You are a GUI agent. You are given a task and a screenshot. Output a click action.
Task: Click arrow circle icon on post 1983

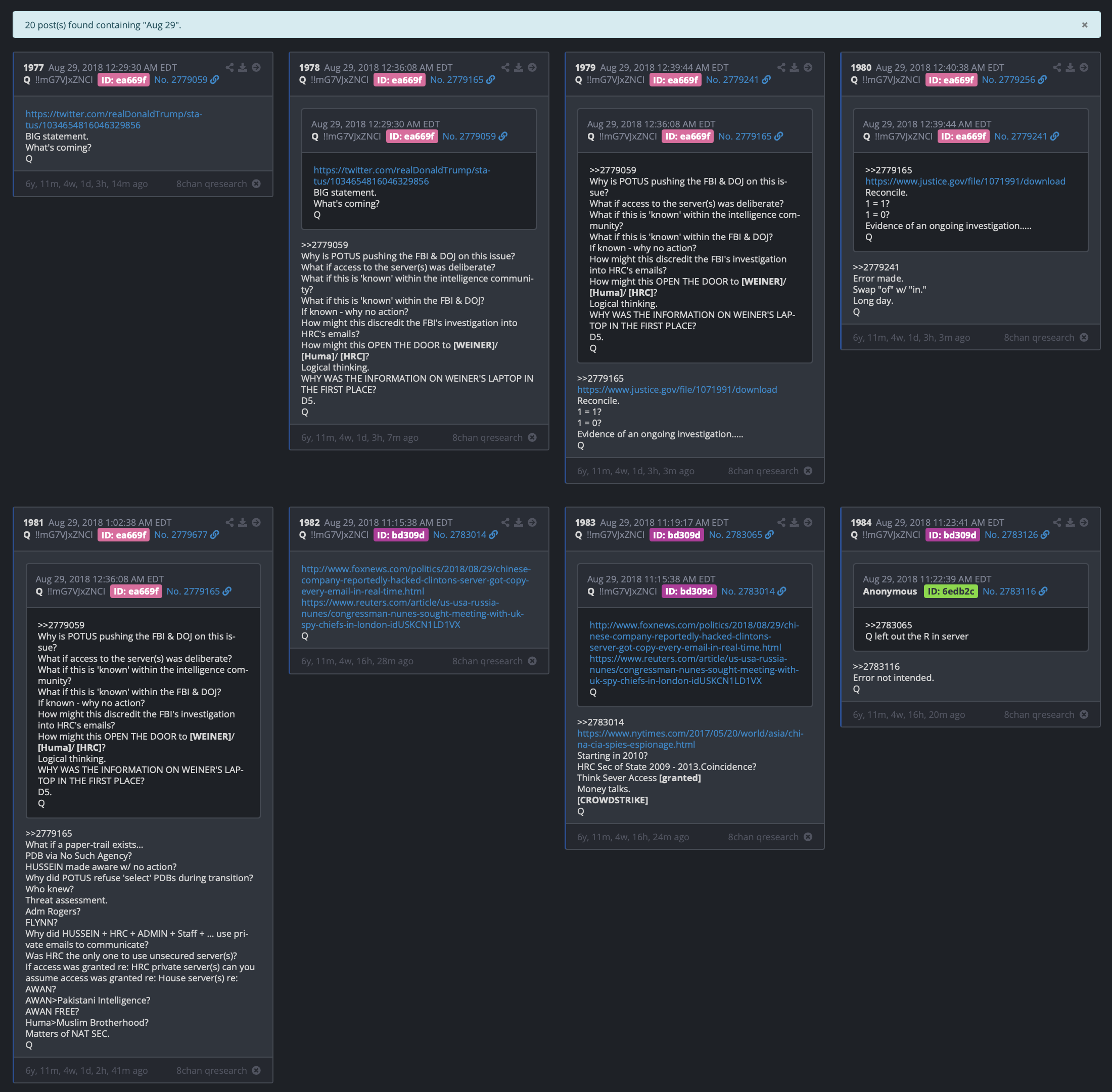tap(808, 522)
